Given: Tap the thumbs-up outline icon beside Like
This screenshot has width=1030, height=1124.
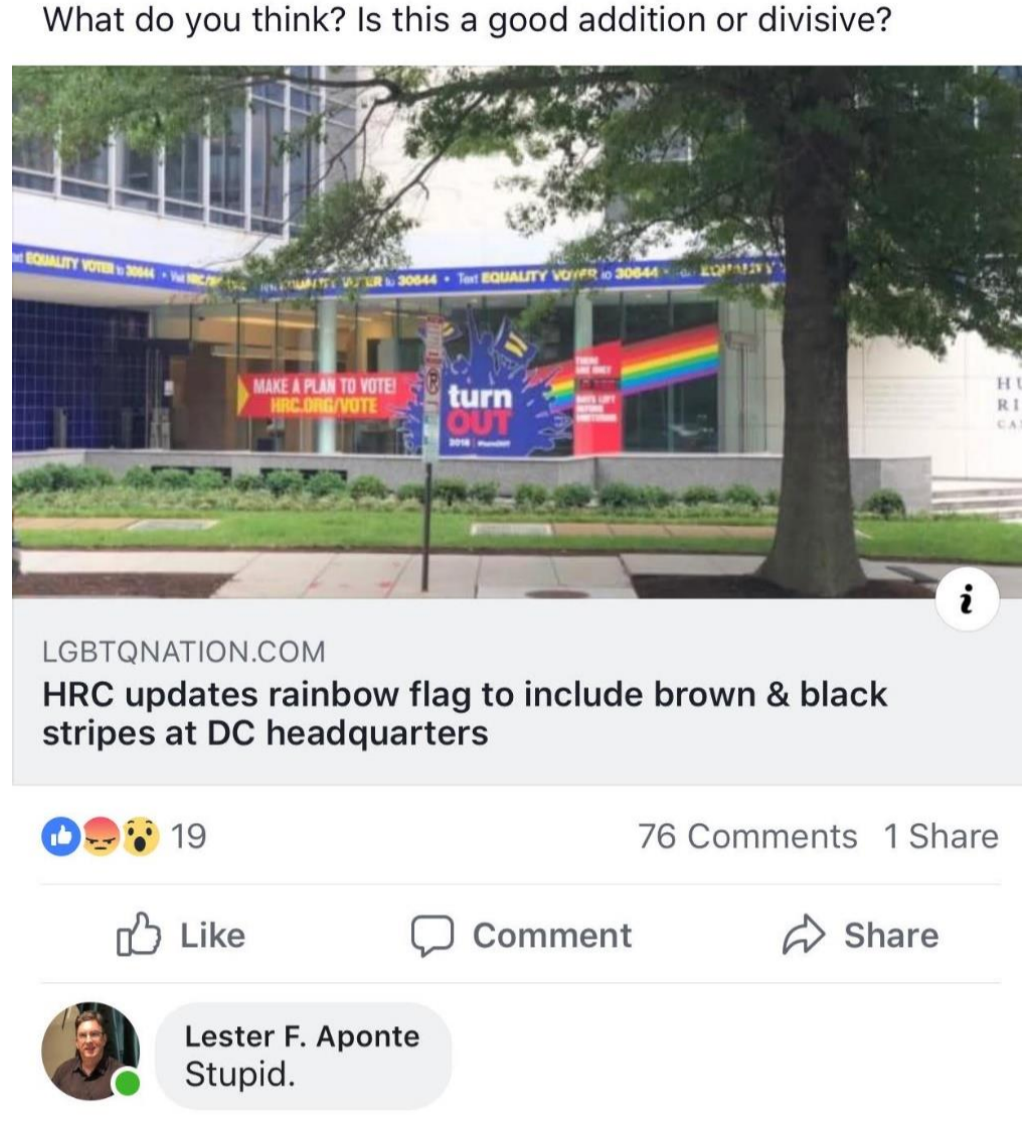Looking at the screenshot, I should tap(138, 934).
